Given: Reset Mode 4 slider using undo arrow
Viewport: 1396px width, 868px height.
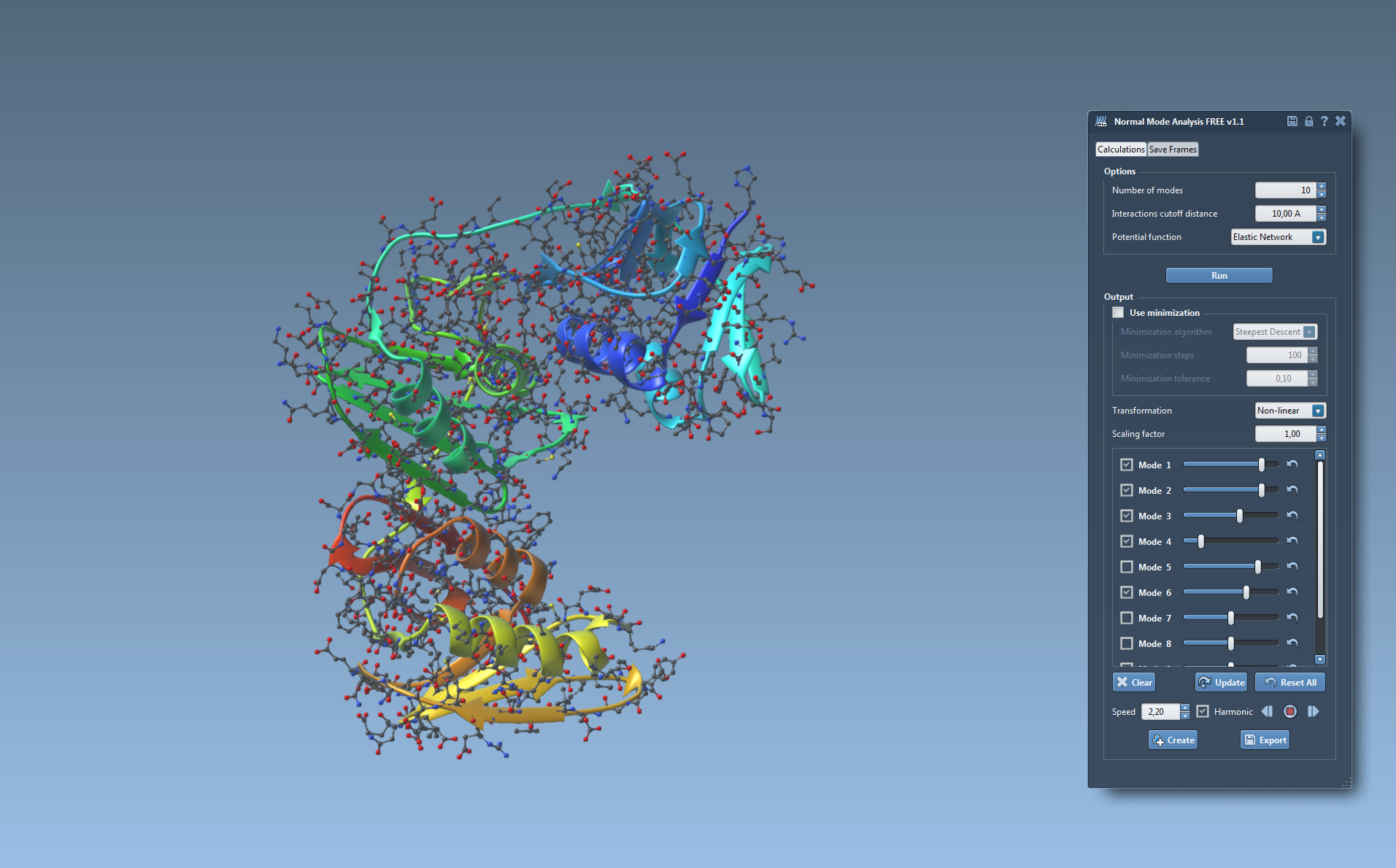Looking at the screenshot, I should tap(1292, 541).
